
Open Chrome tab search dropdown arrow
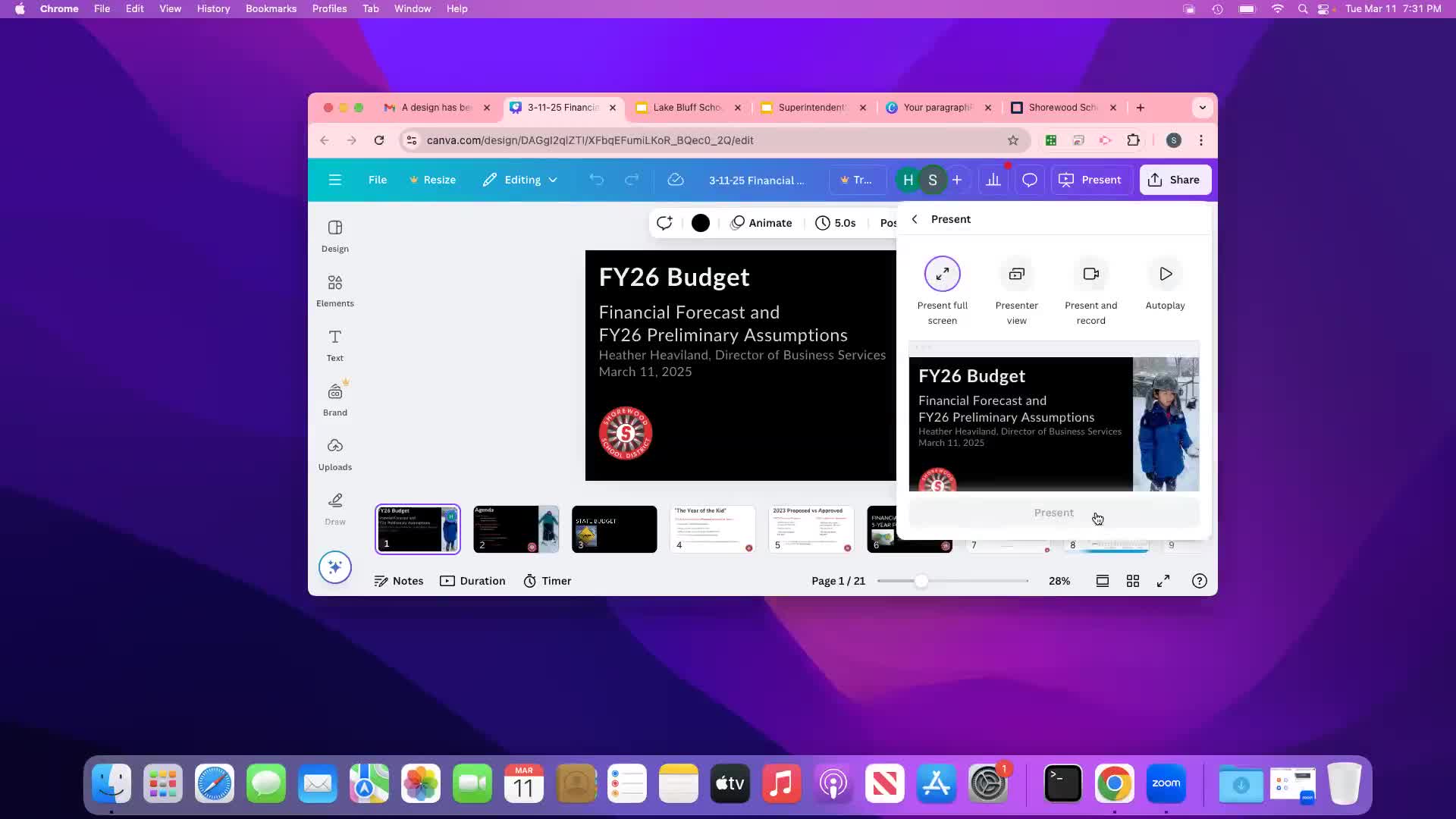tap(1202, 108)
